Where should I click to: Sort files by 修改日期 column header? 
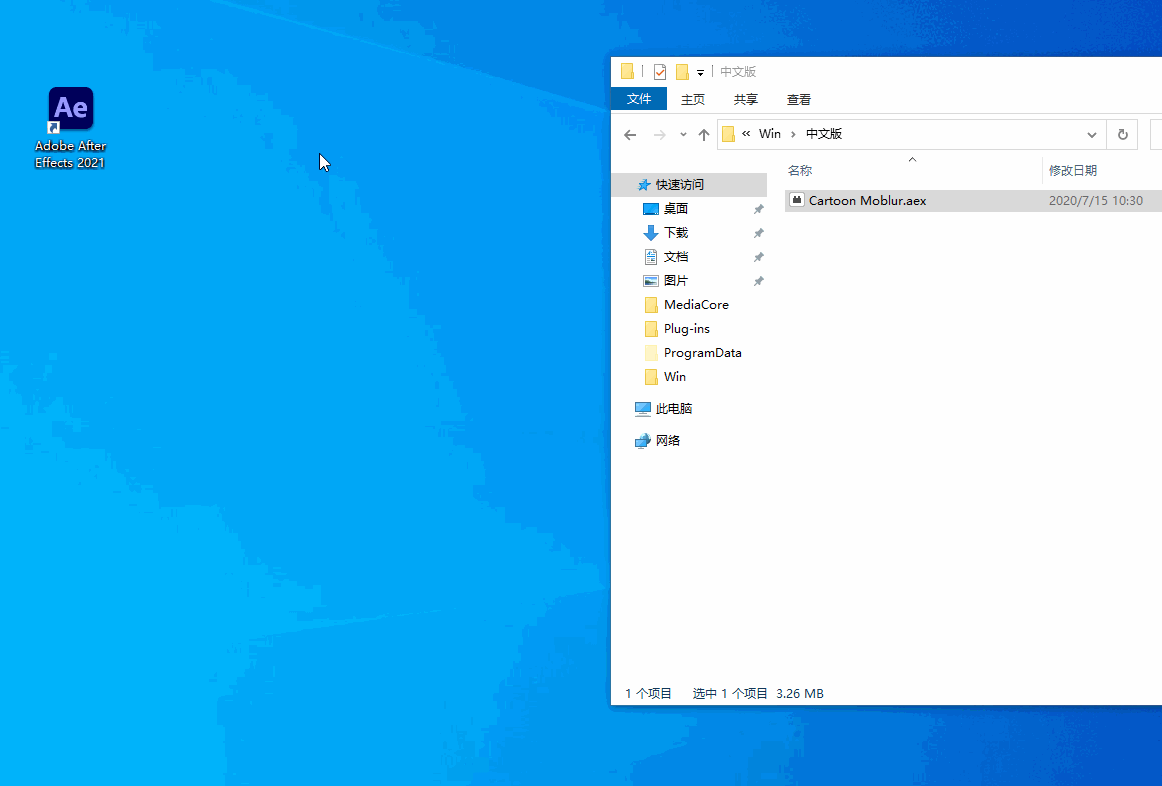tap(1072, 171)
